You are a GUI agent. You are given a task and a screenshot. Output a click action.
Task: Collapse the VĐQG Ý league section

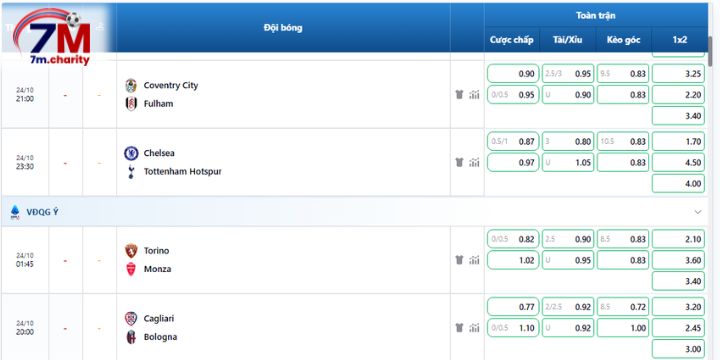pos(698,212)
